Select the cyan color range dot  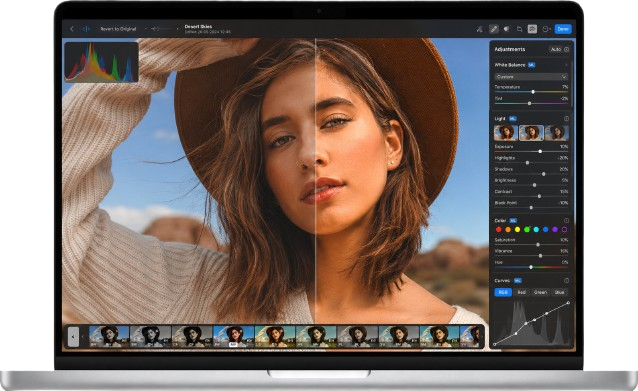[536, 229]
